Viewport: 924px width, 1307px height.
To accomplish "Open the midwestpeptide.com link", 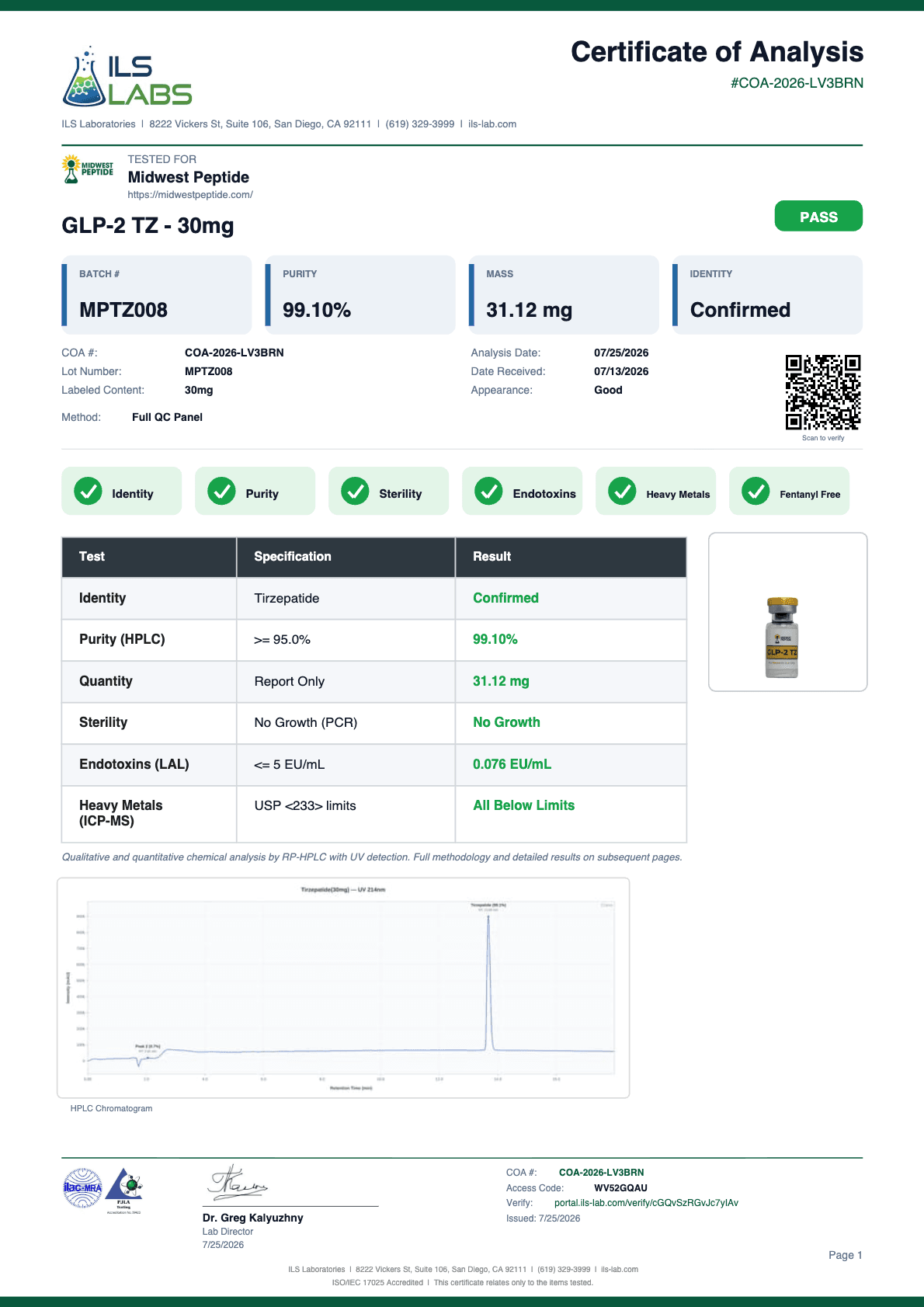I will click(190, 195).
